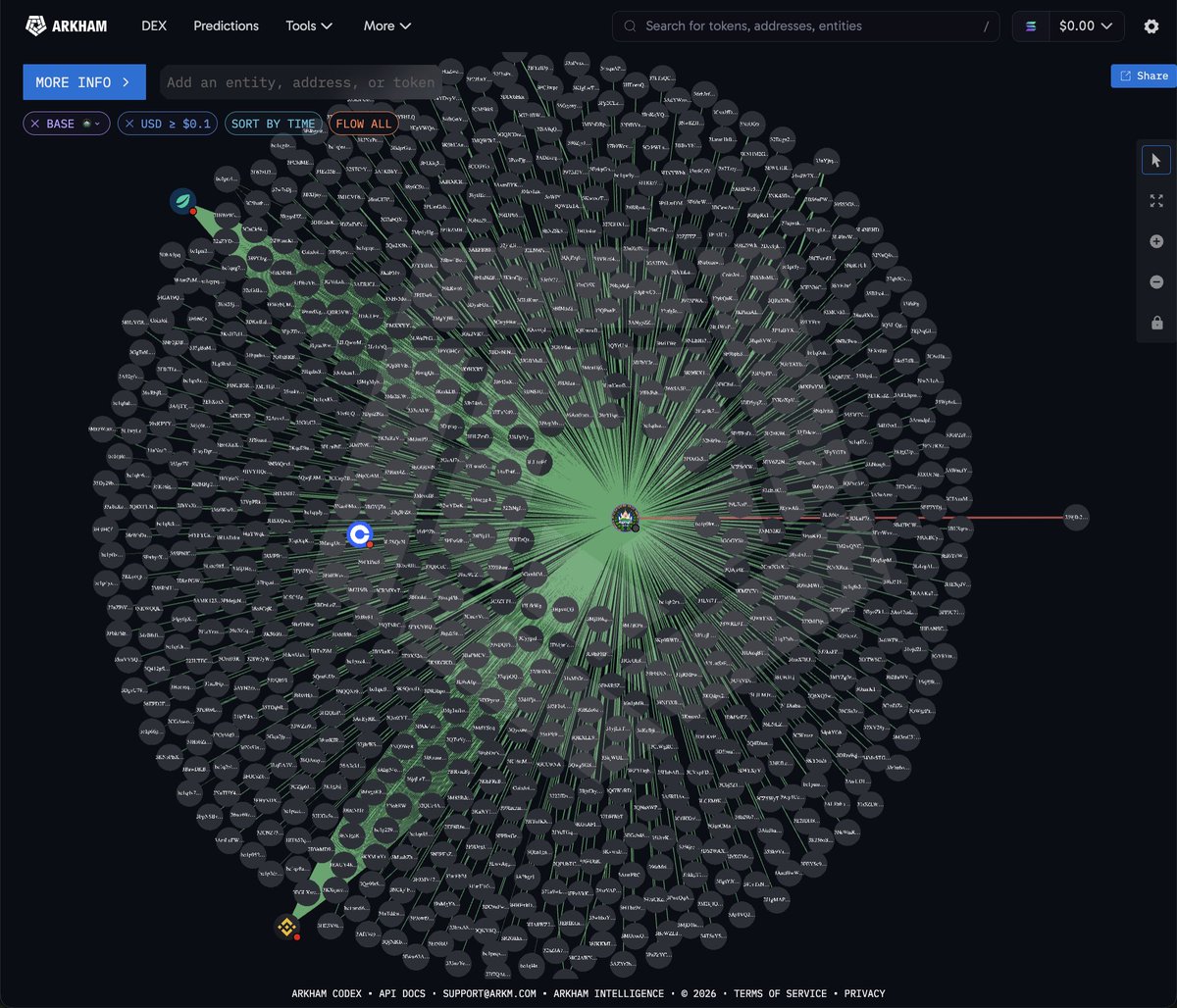Click the fit-to-screen expand icon

click(1156, 200)
